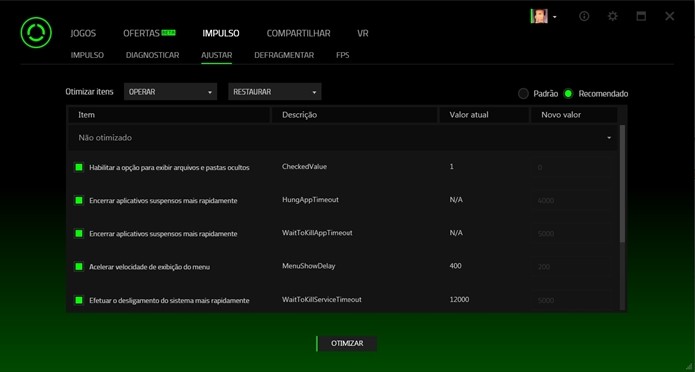Uncheck Efetuar o desligamento do sistema checkbox
Image resolution: width=695 pixels, height=372 pixels.
click(x=79, y=300)
